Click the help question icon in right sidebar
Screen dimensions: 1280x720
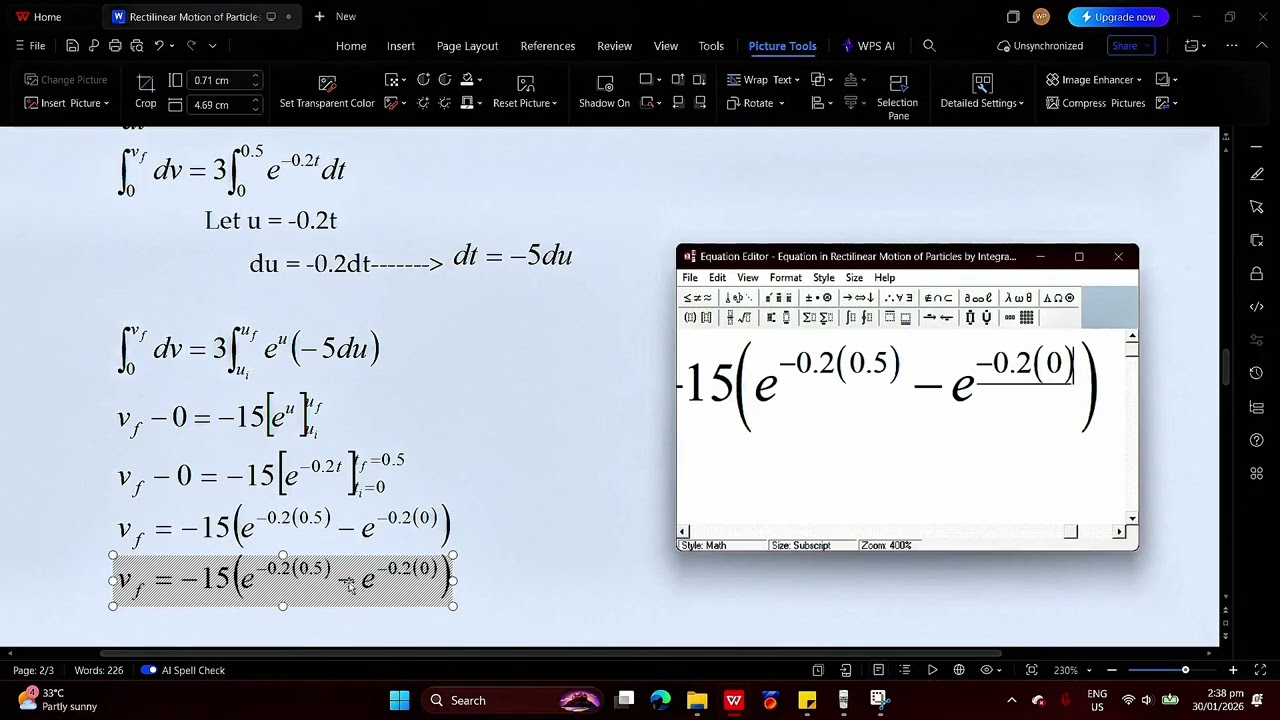tap(1257, 440)
